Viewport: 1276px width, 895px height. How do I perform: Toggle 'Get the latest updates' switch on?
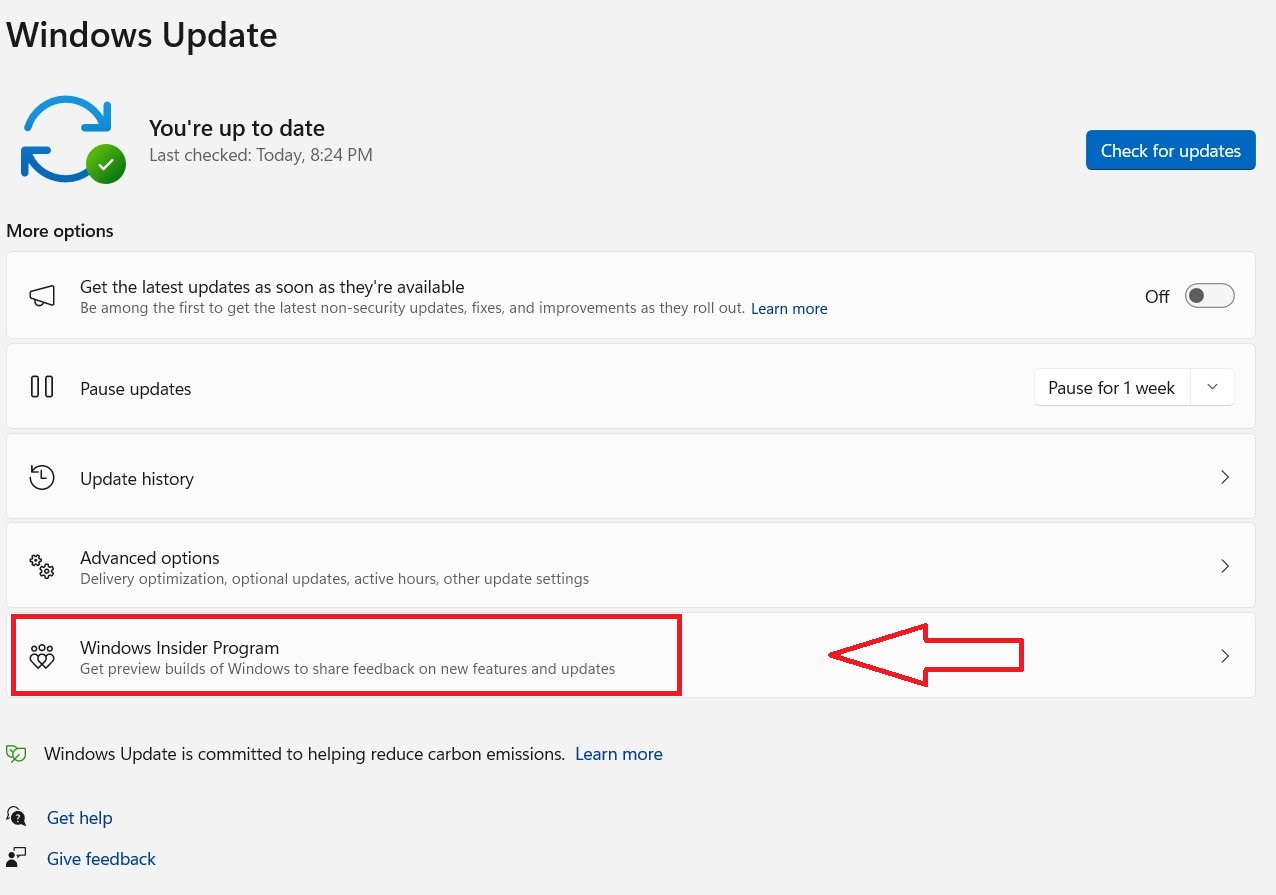coord(1209,296)
